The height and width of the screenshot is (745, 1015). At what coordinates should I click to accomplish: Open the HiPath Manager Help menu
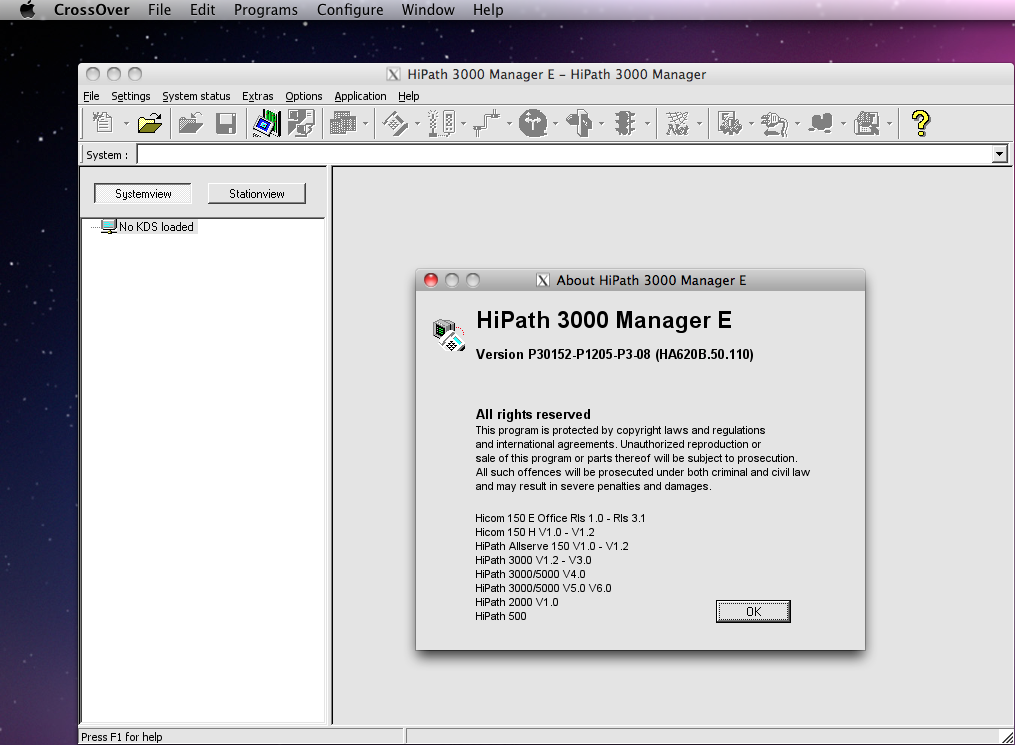tap(408, 96)
